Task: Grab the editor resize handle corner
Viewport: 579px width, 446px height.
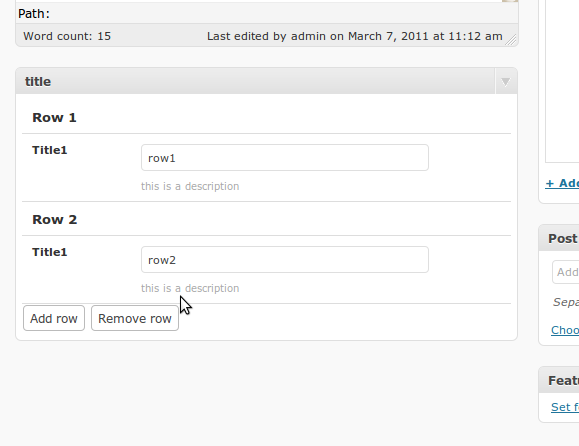Action: (x=511, y=40)
